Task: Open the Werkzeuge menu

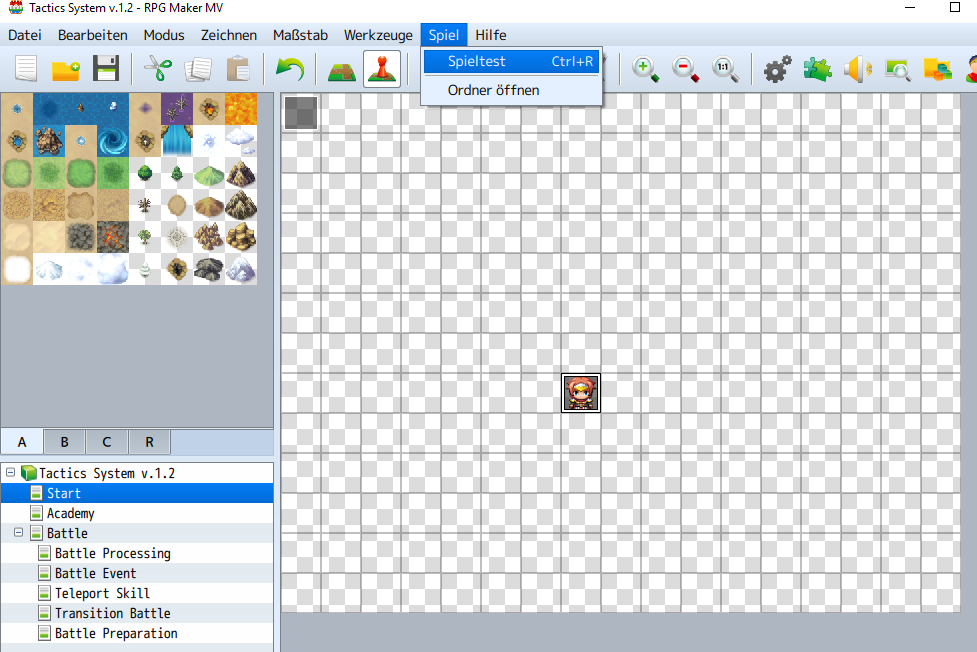Action: point(378,35)
